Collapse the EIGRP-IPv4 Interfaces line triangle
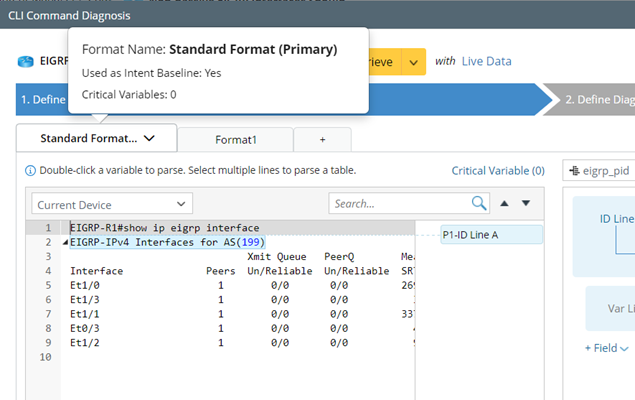This screenshot has height=400, width=635. [x=66, y=242]
